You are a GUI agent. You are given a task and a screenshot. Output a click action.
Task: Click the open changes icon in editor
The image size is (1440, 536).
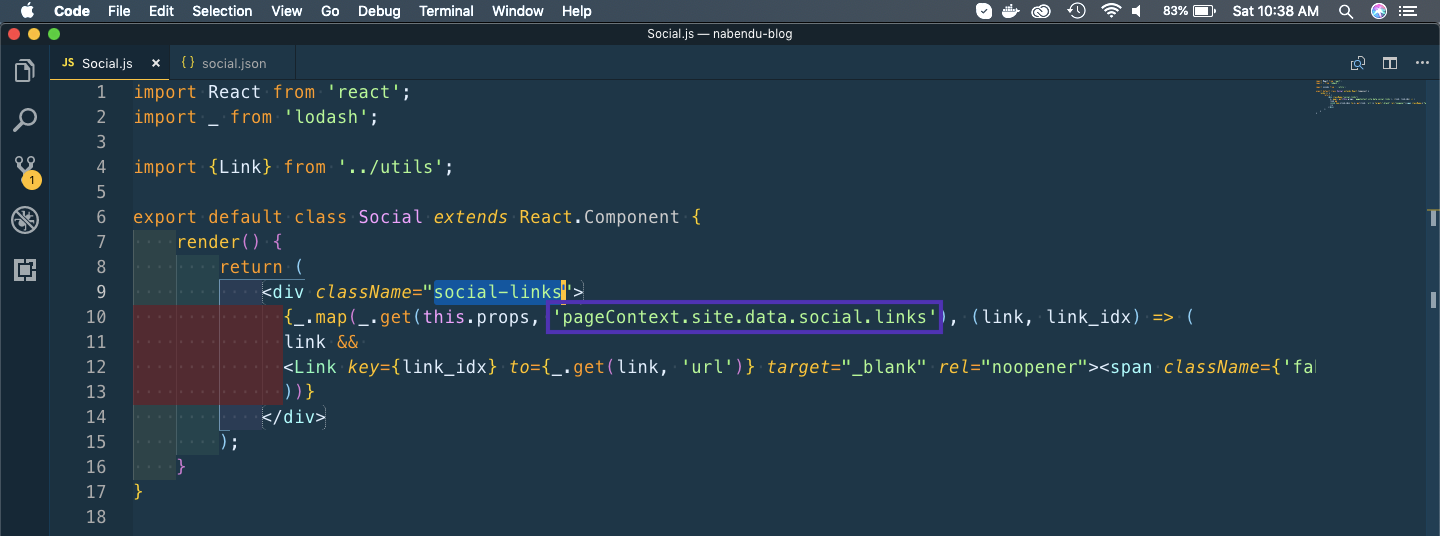tap(1358, 63)
